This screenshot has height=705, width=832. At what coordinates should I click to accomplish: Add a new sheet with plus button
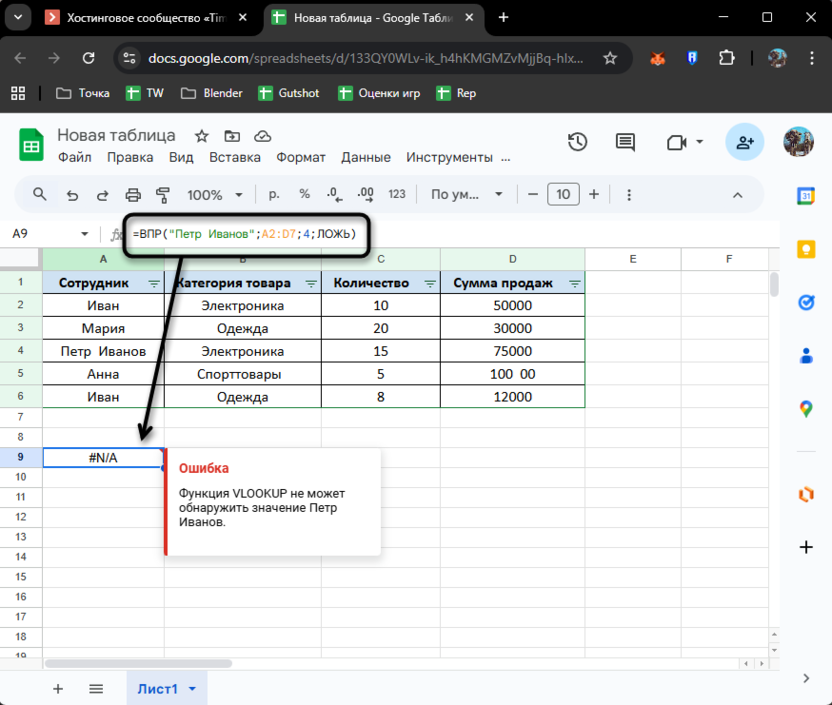(58, 689)
